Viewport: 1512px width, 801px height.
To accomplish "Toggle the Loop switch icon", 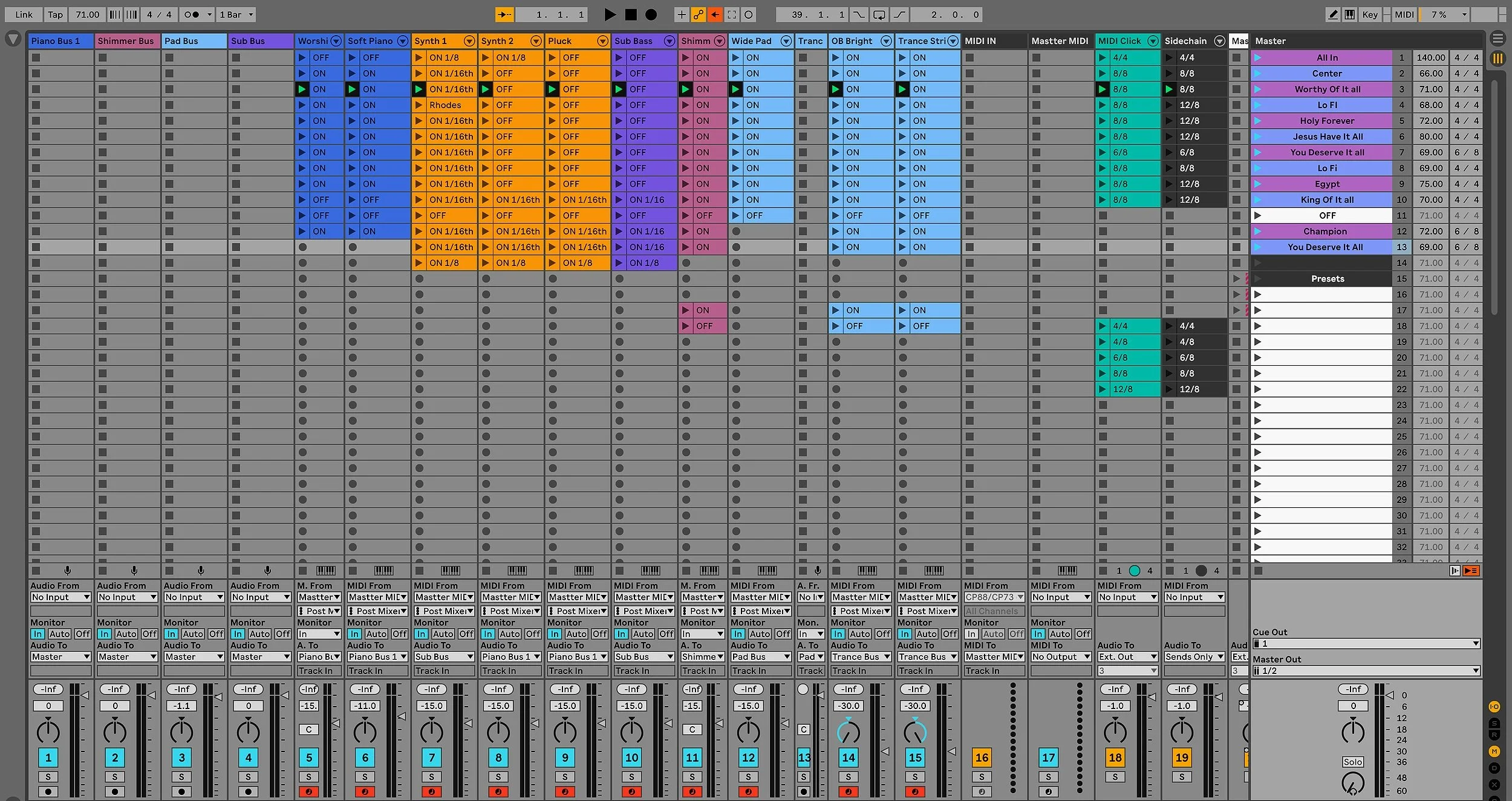I will click(x=879, y=15).
